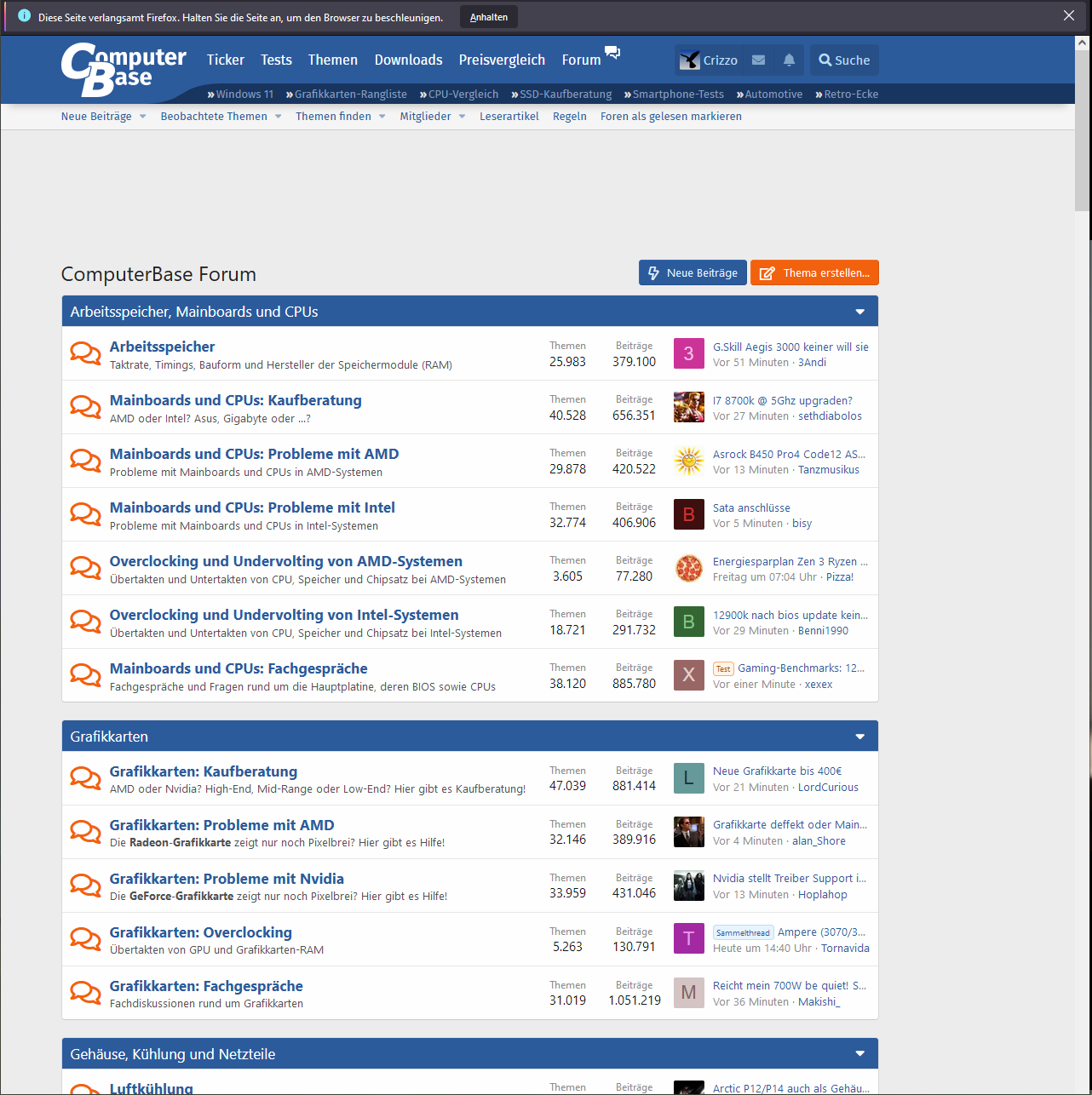Open the Neue Beiträge dropdown in sub-navigation
Viewport: 1092px width, 1095px height.
coord(142,117)
